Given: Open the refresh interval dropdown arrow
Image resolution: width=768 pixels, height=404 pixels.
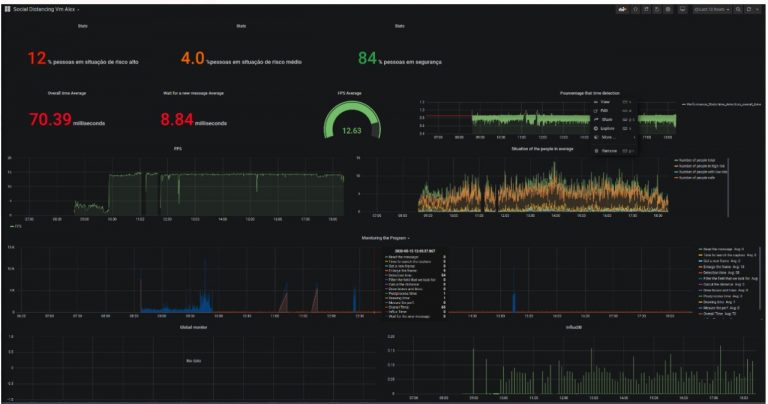Looking at the screenshot, I should tap(759, 8).
